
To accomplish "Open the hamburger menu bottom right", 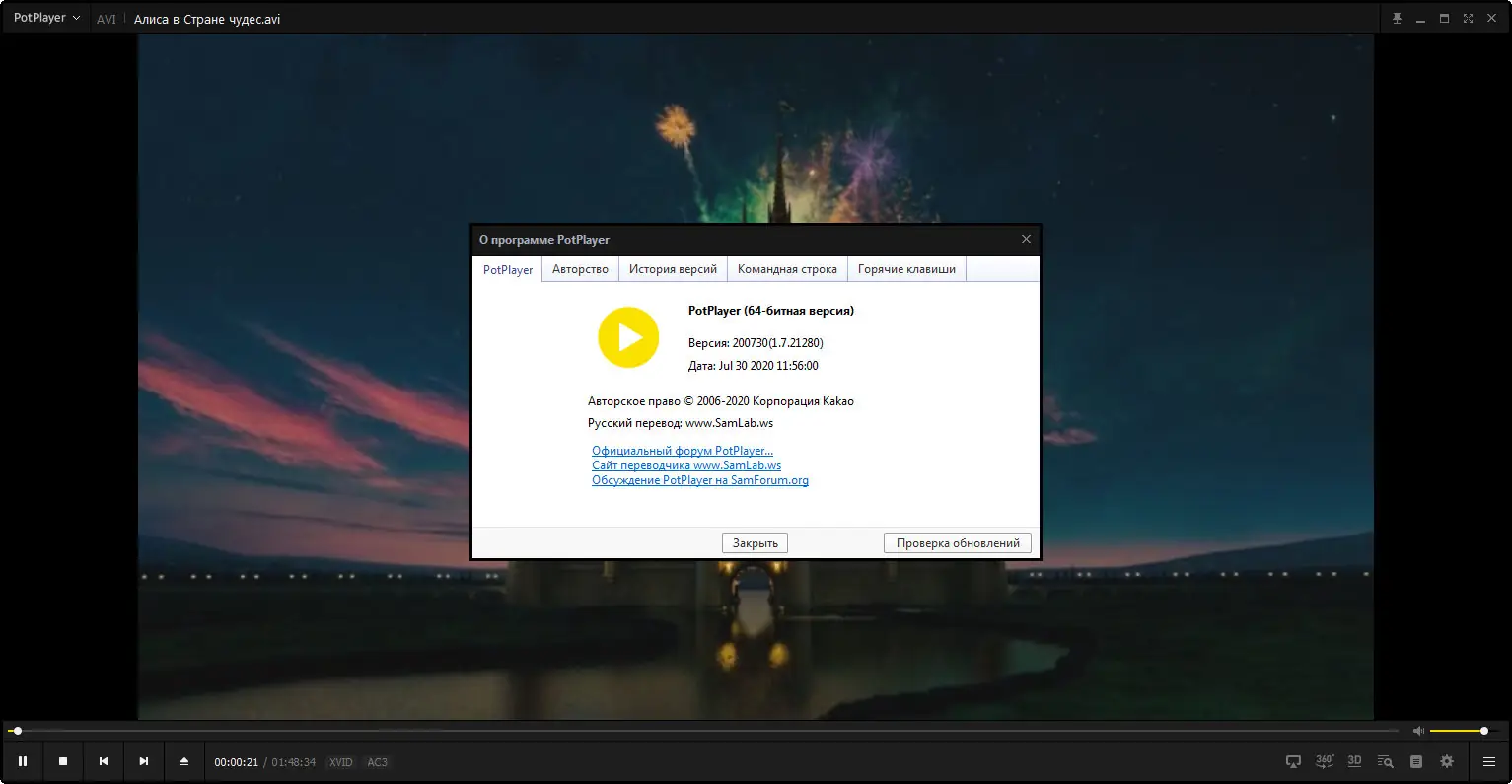I will click(x=1489, y=761).
